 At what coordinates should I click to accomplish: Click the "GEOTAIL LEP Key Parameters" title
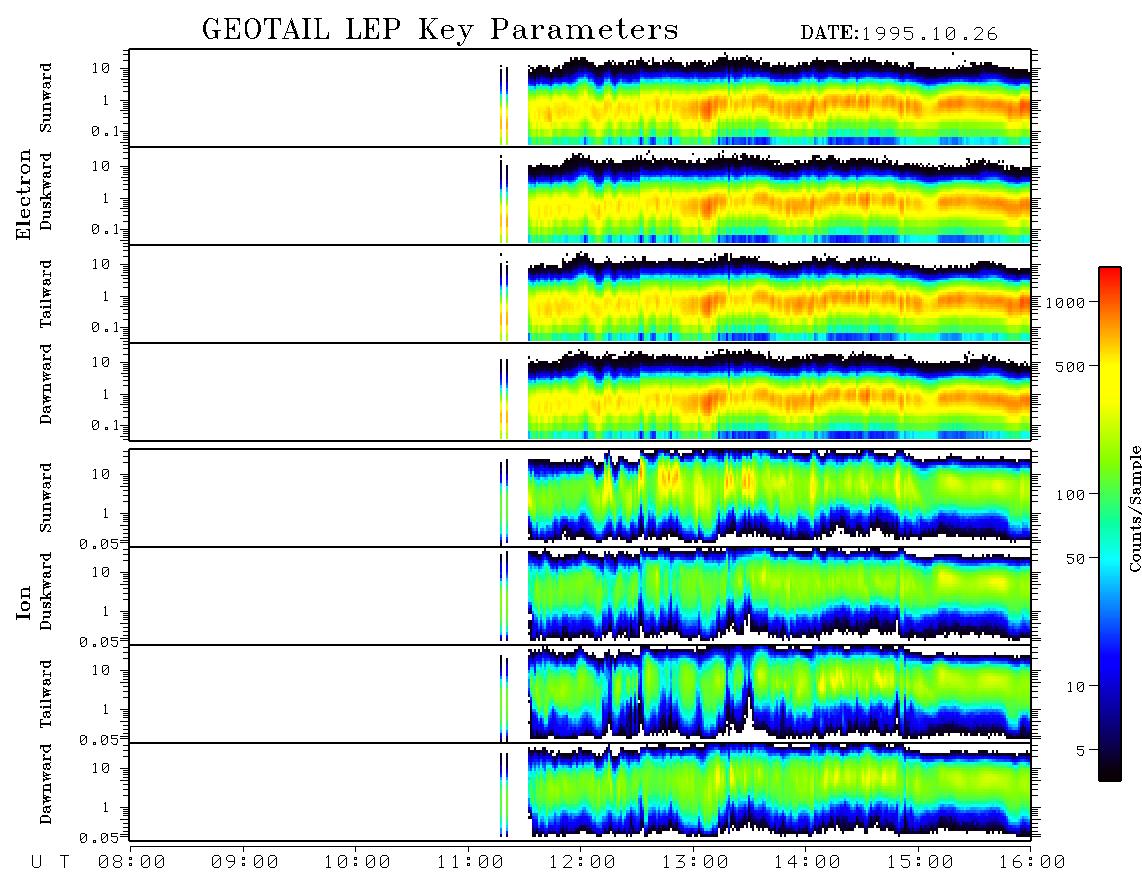click(440, 30)
